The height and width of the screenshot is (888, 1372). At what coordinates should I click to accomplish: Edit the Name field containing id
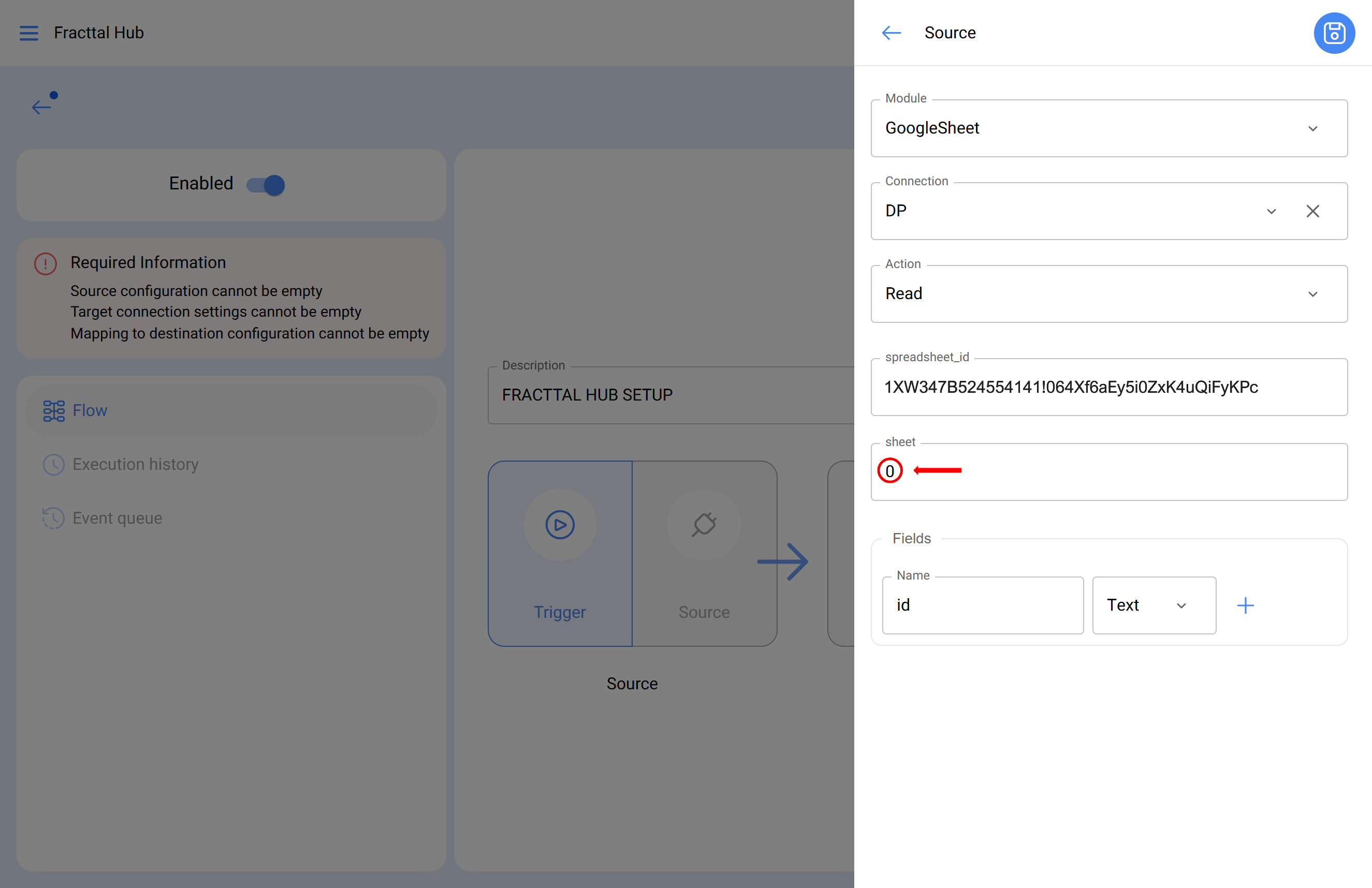pos(983,605)
